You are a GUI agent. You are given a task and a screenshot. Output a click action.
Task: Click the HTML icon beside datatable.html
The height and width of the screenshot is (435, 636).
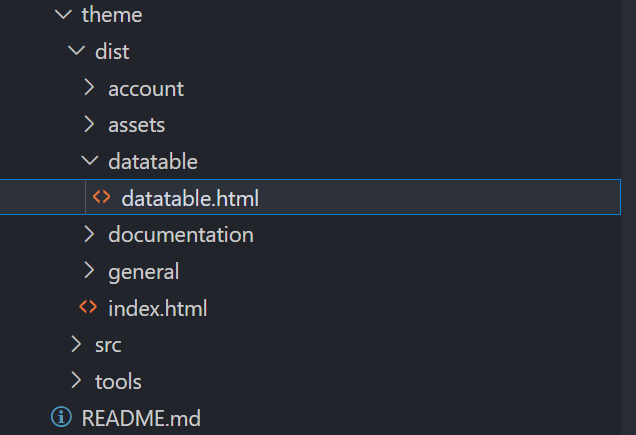(102, 197)
